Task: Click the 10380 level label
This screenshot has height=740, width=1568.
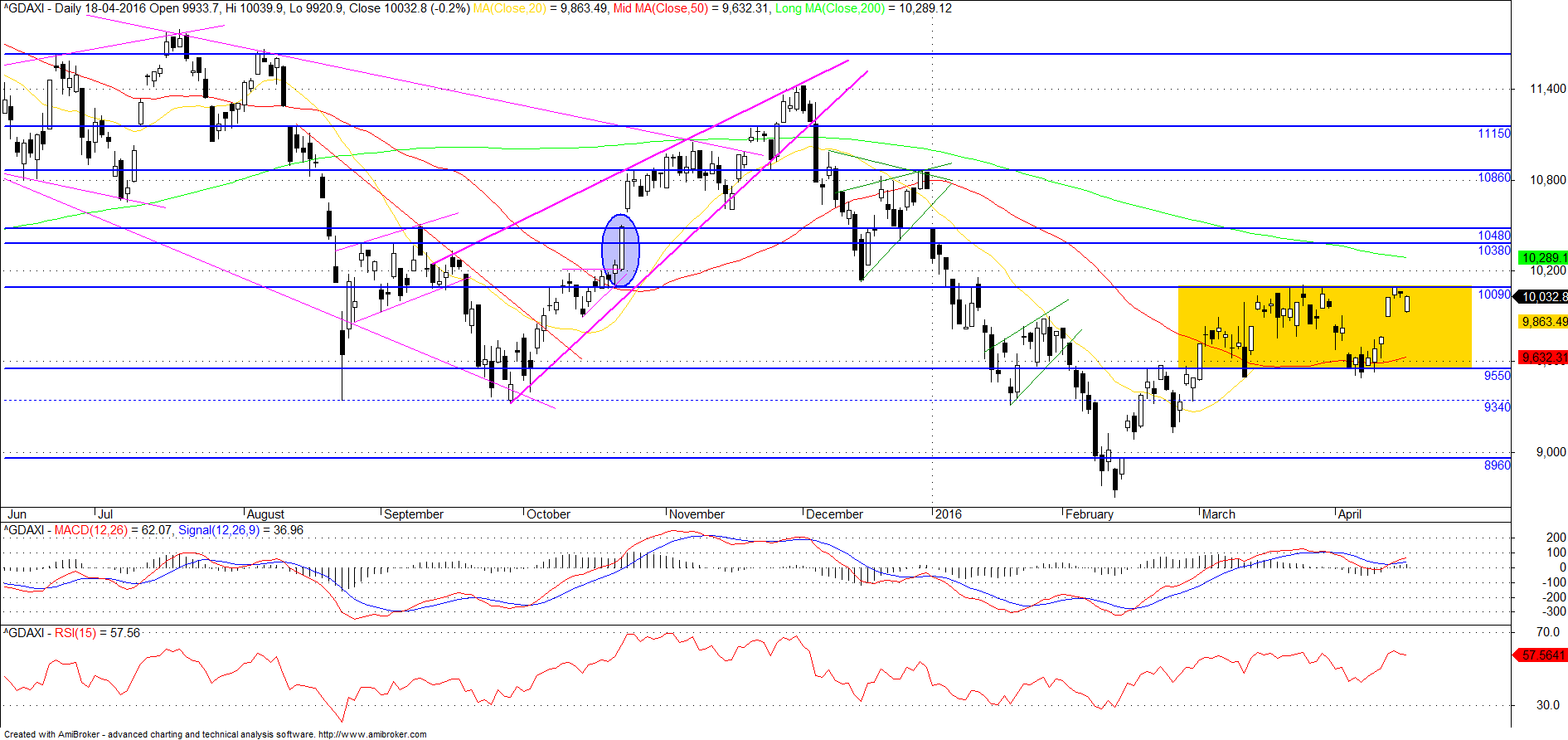Action: pyautogui.click(x=1494, y=251)
